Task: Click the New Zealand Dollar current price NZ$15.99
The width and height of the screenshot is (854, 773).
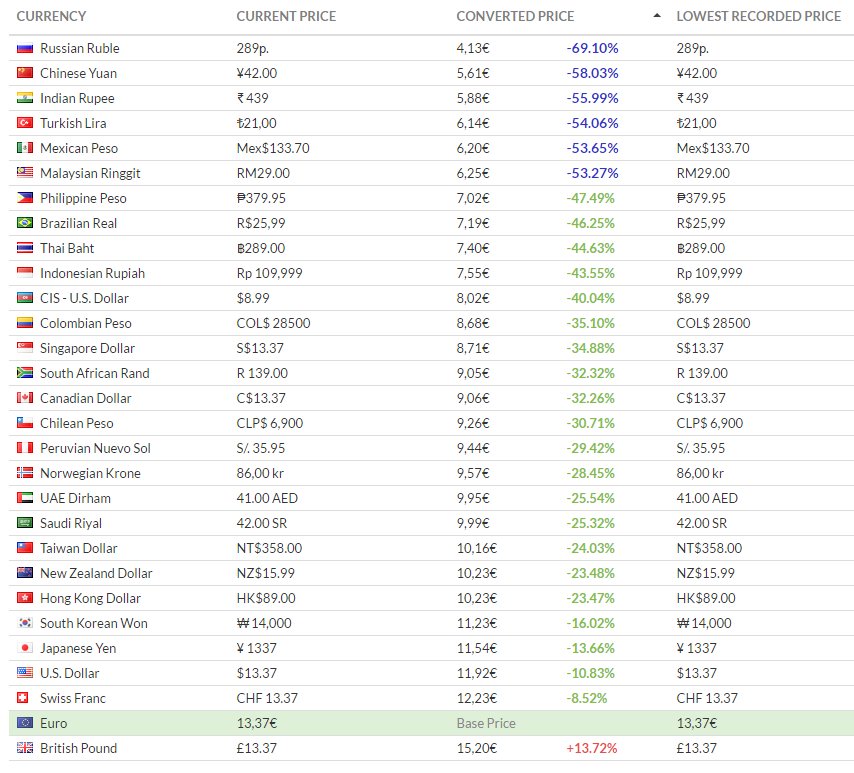Action: pyautogui.click(x=265, y=574)
